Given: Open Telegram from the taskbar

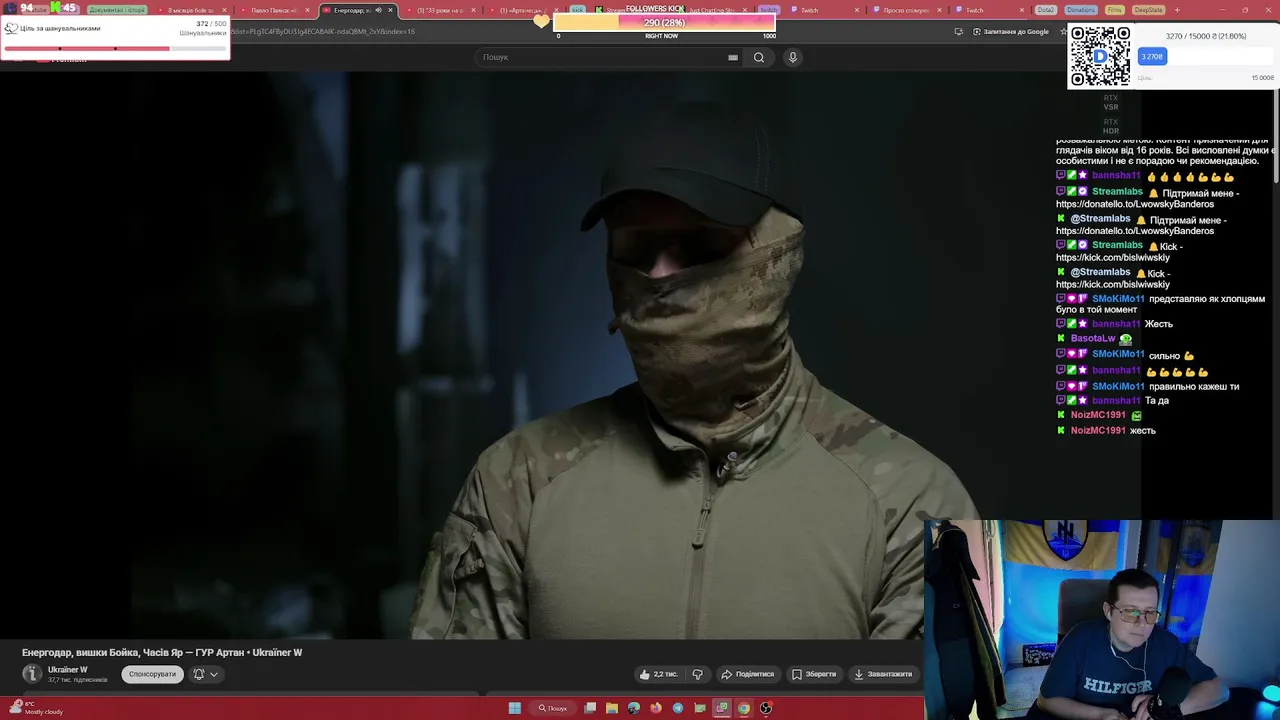Looking at the screenshot, I should coord(678,708).
